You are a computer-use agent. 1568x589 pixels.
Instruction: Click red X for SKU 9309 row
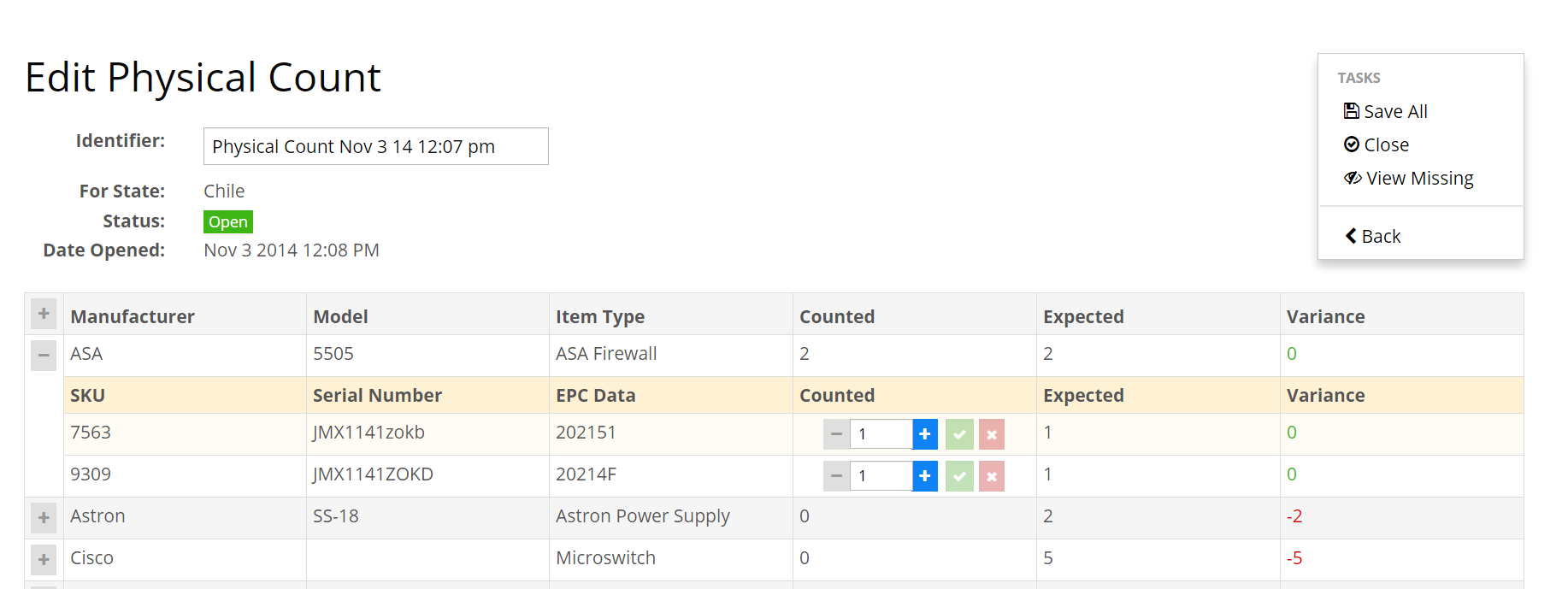[x=991, y=476]
